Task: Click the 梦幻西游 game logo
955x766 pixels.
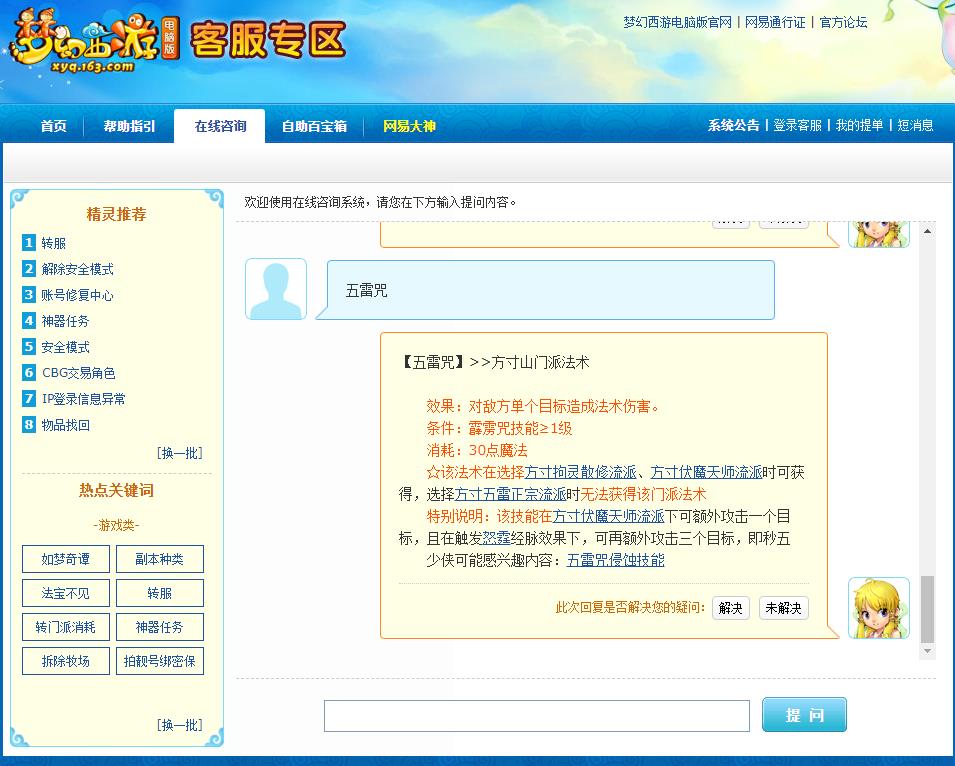Action: tap(94, 41)
